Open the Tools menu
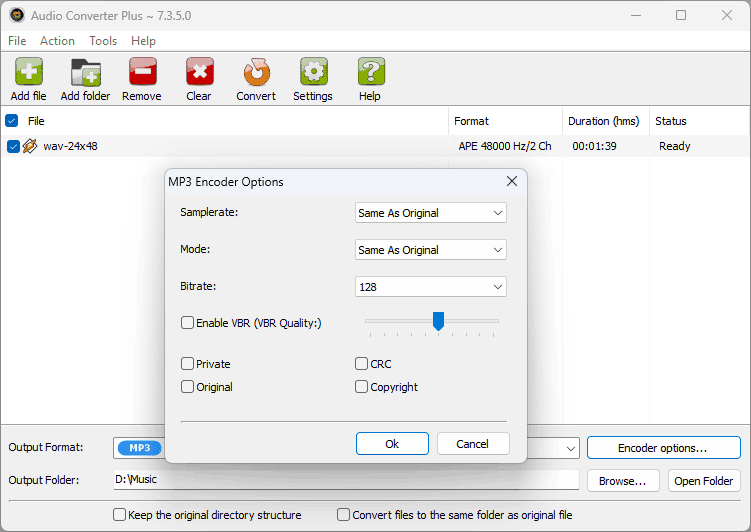751x532 pixels. [103, 41]
